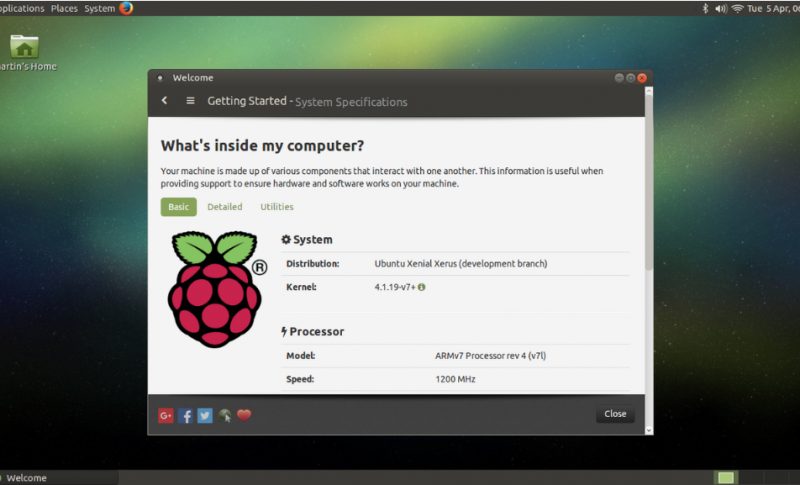Screen dimensions: 800x485
Task: Open the Wi-Fi network indicator
Action: tap(737, 9)
